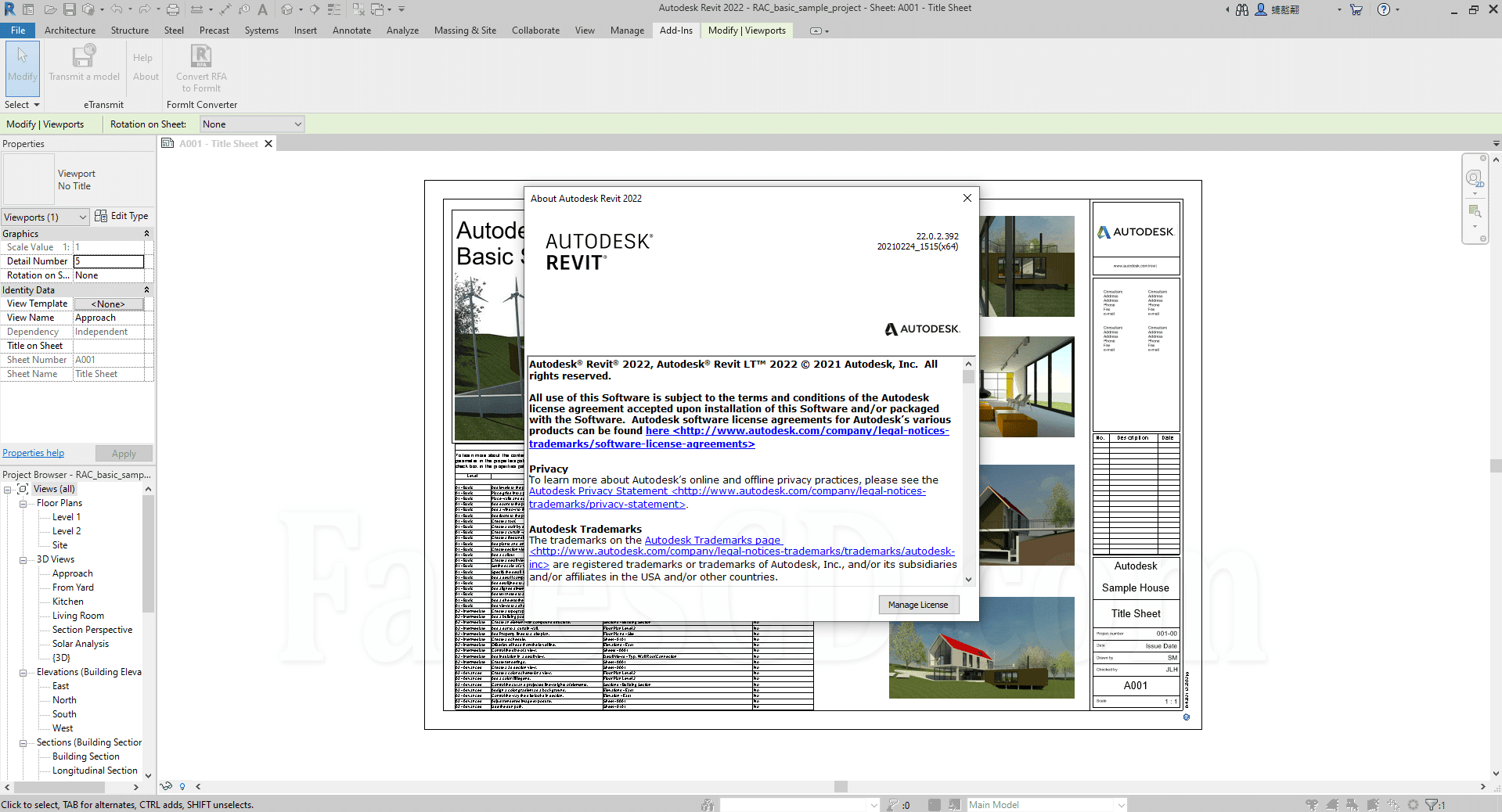Select the Kitchen 3D view
Screen dimensions: 1502x812
click(68, 602)
